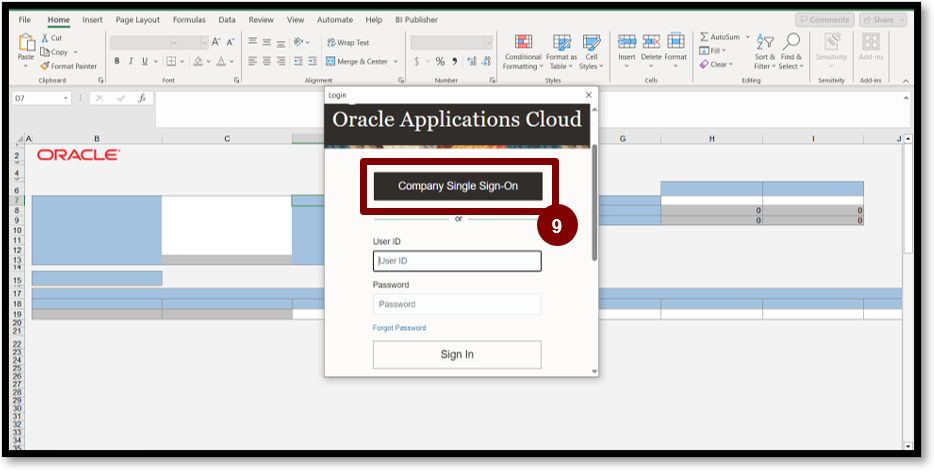The height and width of the screenshot is (471, 934).
Task: Apply Comma Style format
Action: (x=454, y=61)
